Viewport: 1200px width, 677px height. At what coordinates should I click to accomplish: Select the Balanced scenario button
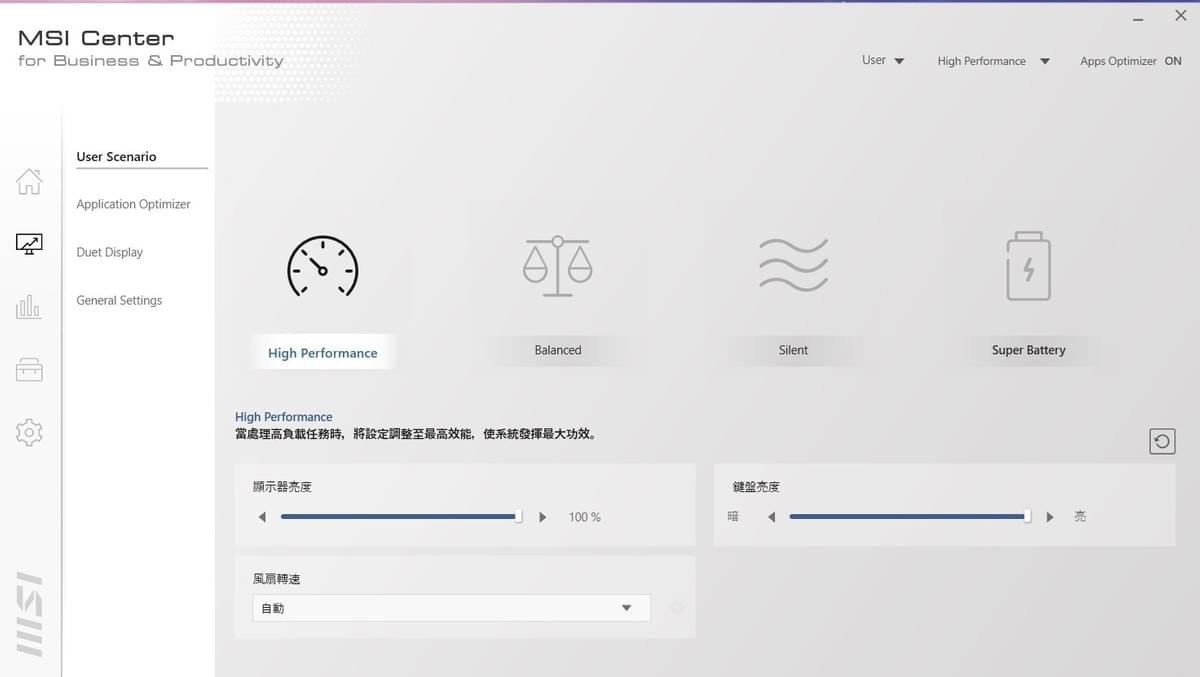[558, 350]
